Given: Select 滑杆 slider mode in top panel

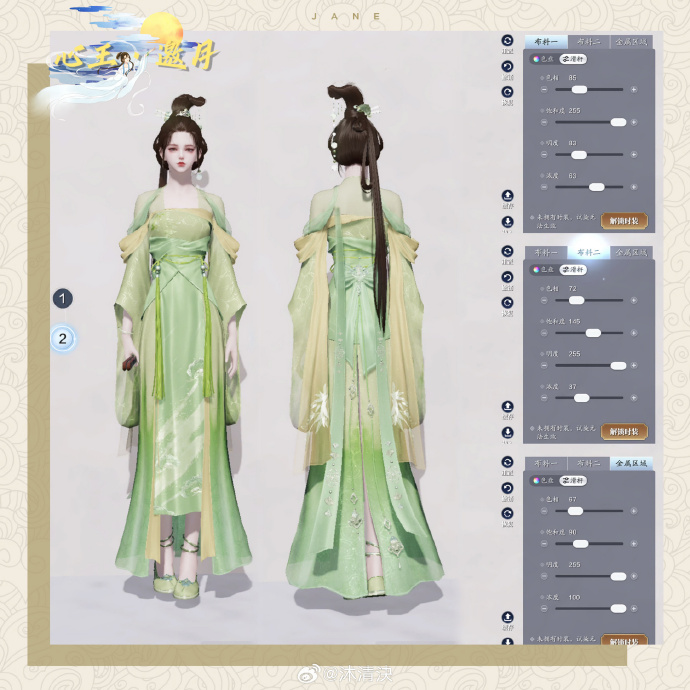Looking at the screenshot, I should (573, 59).
